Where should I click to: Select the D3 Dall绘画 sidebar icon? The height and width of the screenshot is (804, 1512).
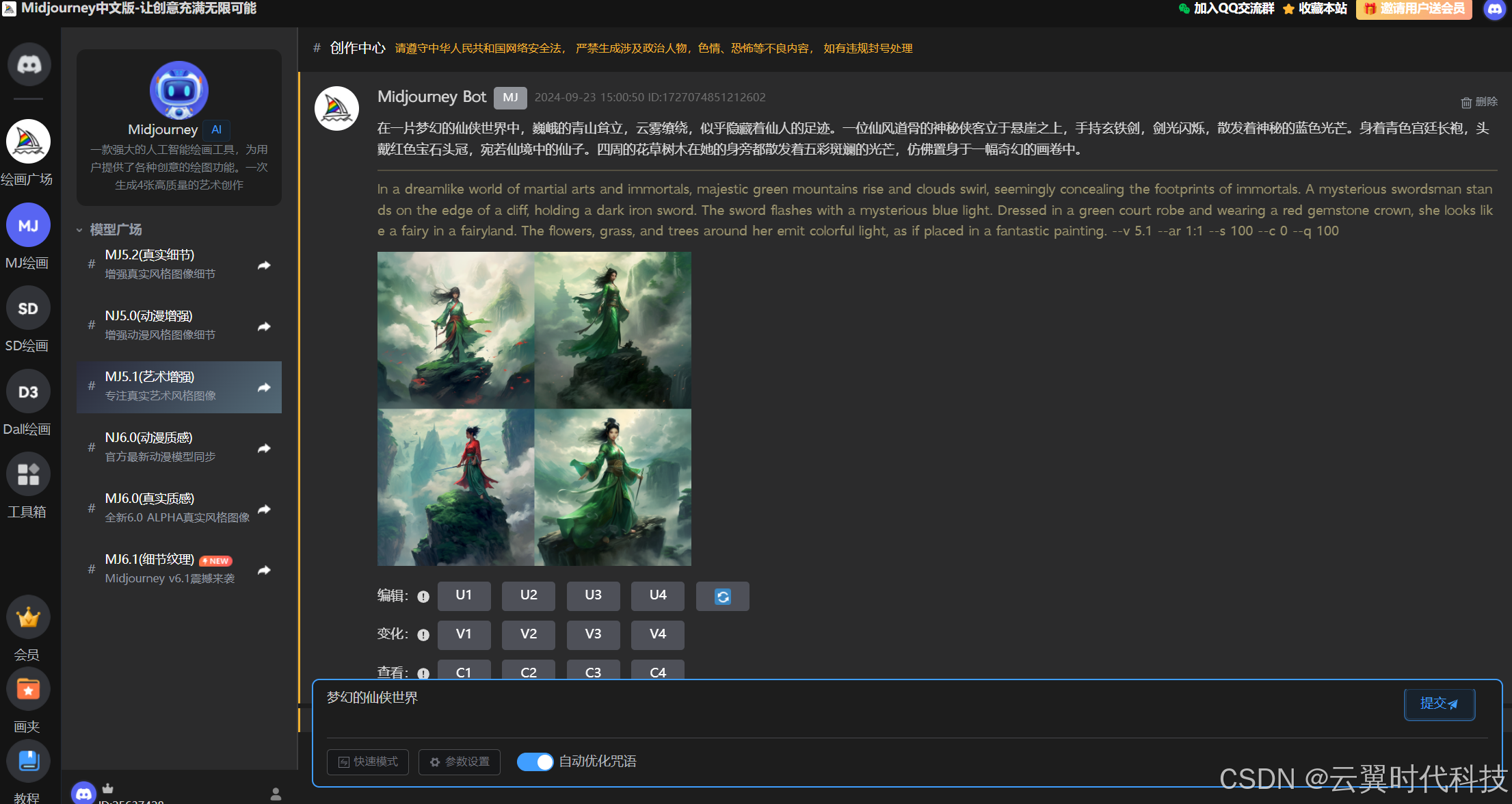tap(28, 392)
